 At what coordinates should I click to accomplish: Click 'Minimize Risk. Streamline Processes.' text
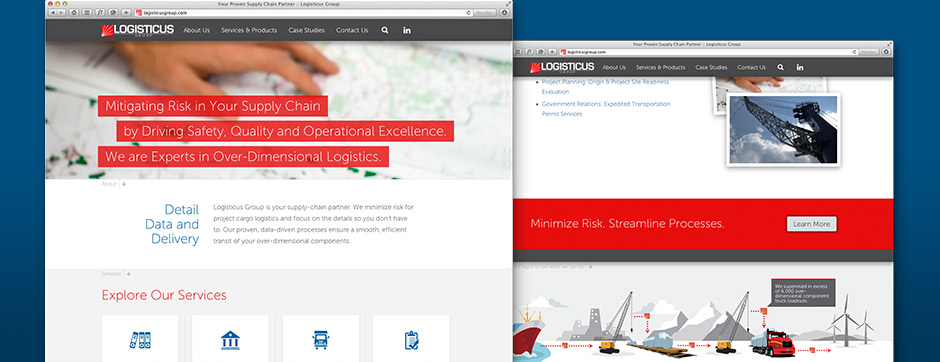[627, 224]
